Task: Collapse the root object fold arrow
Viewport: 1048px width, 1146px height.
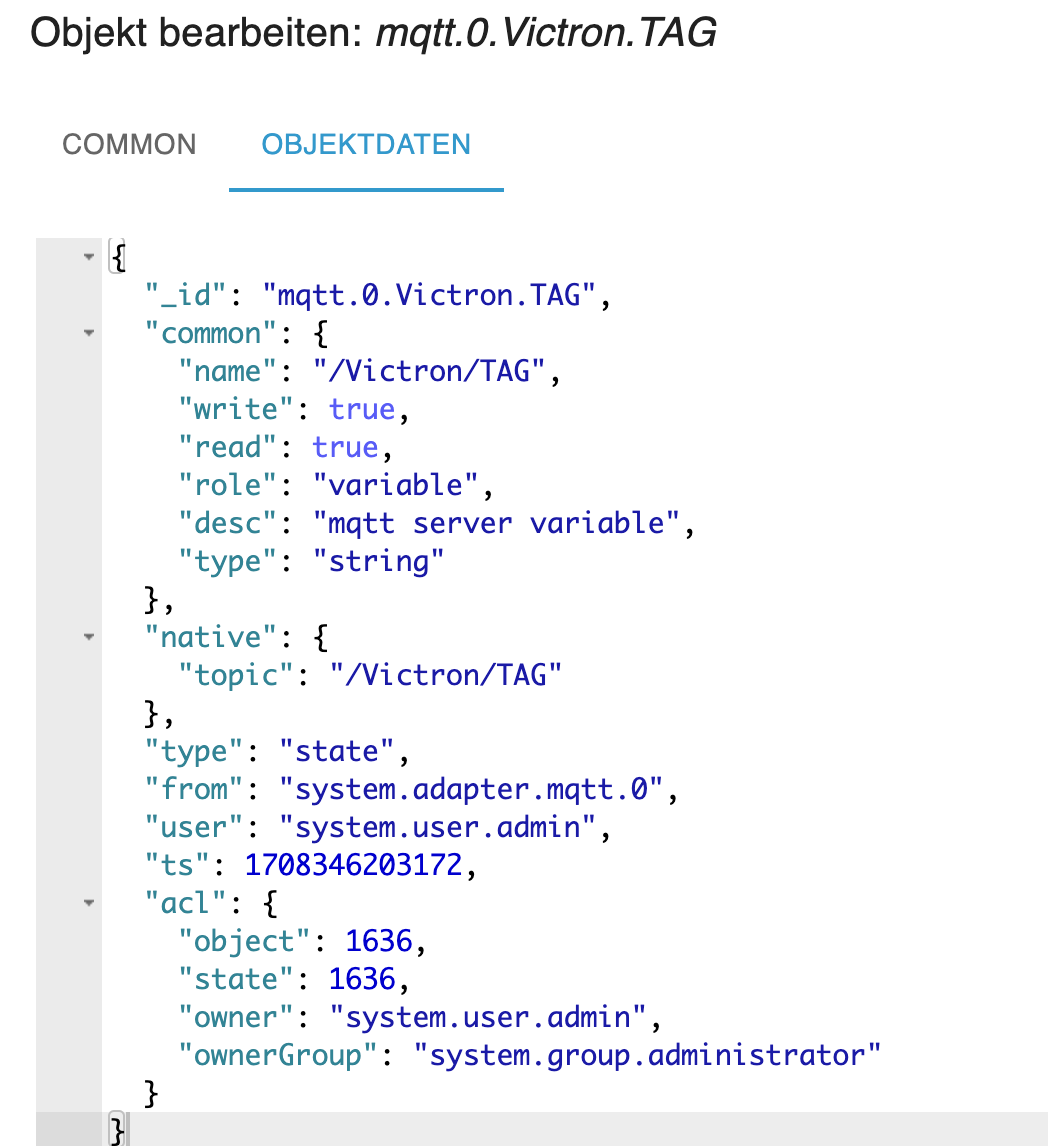Action: [89, 257]
